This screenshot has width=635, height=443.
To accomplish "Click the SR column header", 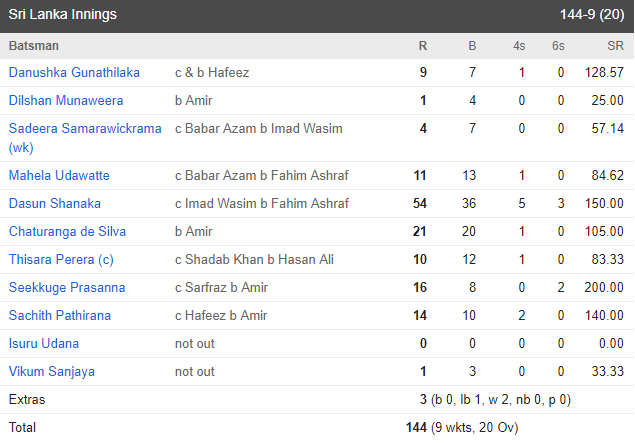I will tap(616, 46).
